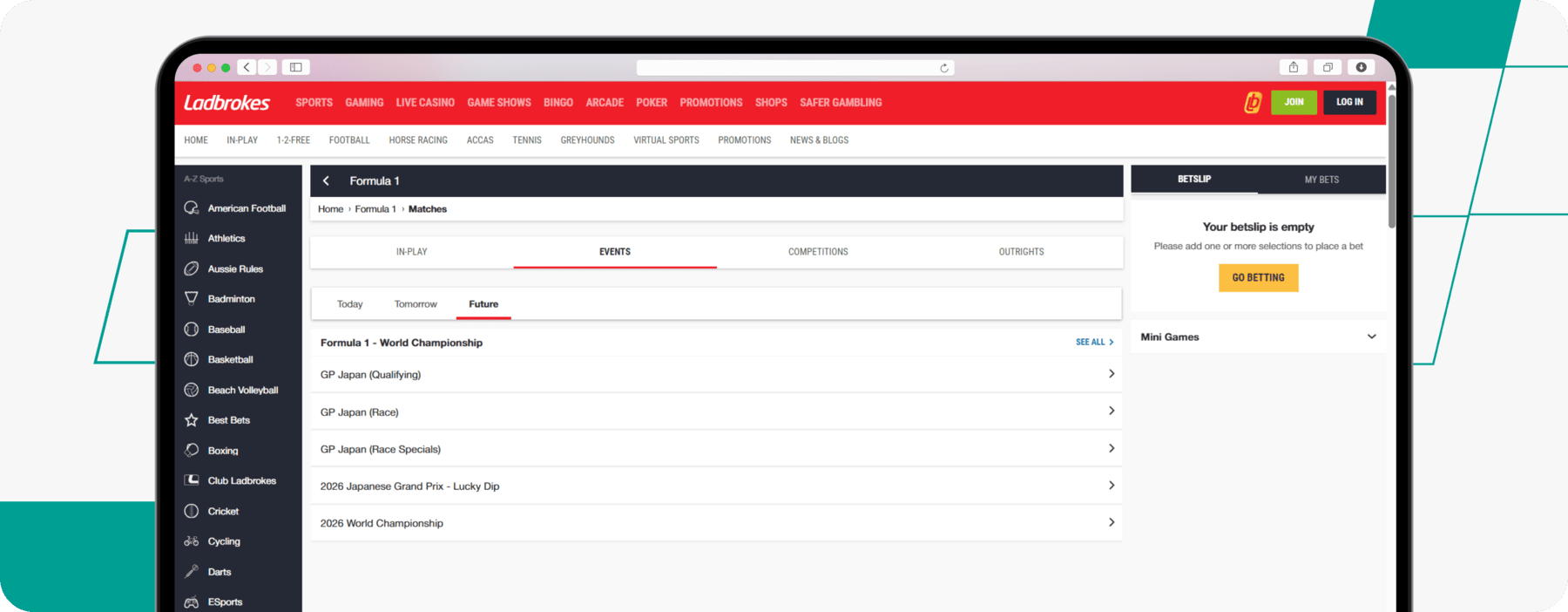
Task: Click the browser back arrow
Action: (x=247, y=67)
